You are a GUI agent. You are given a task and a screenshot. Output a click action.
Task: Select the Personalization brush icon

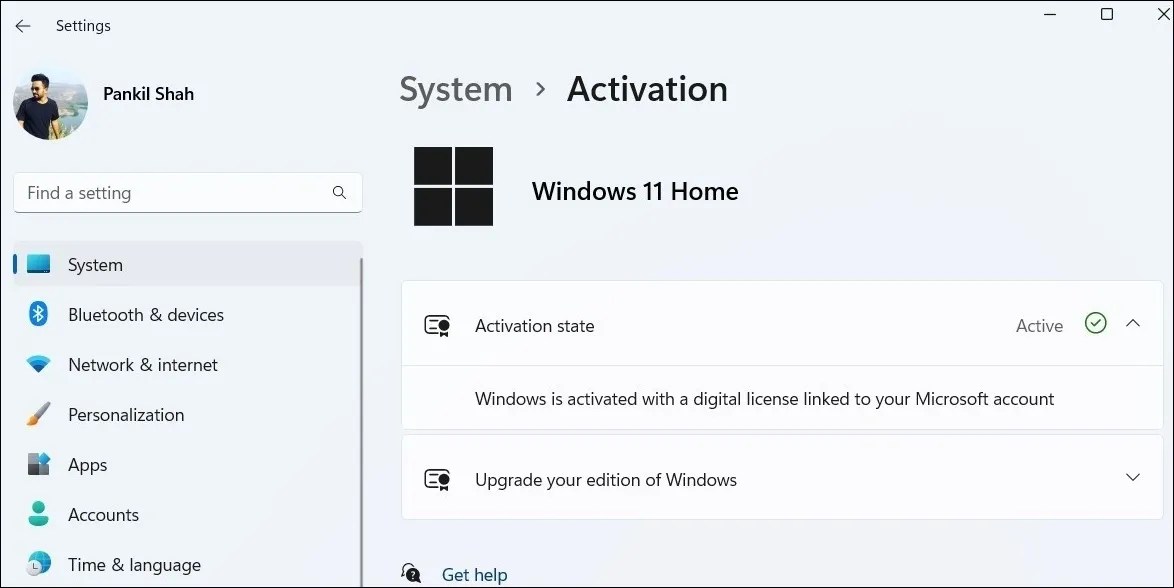point(37,414)
